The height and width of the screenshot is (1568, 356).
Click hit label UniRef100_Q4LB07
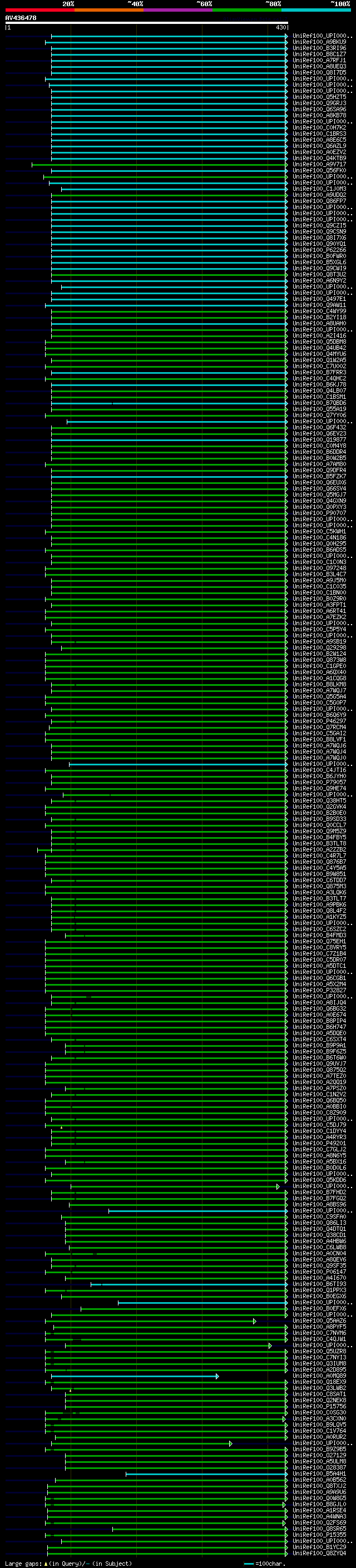(x=319, y=391)
